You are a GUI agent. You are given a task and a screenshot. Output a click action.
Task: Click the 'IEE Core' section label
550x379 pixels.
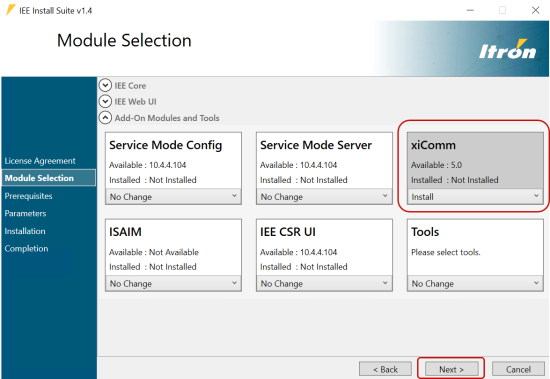[130, 86]
